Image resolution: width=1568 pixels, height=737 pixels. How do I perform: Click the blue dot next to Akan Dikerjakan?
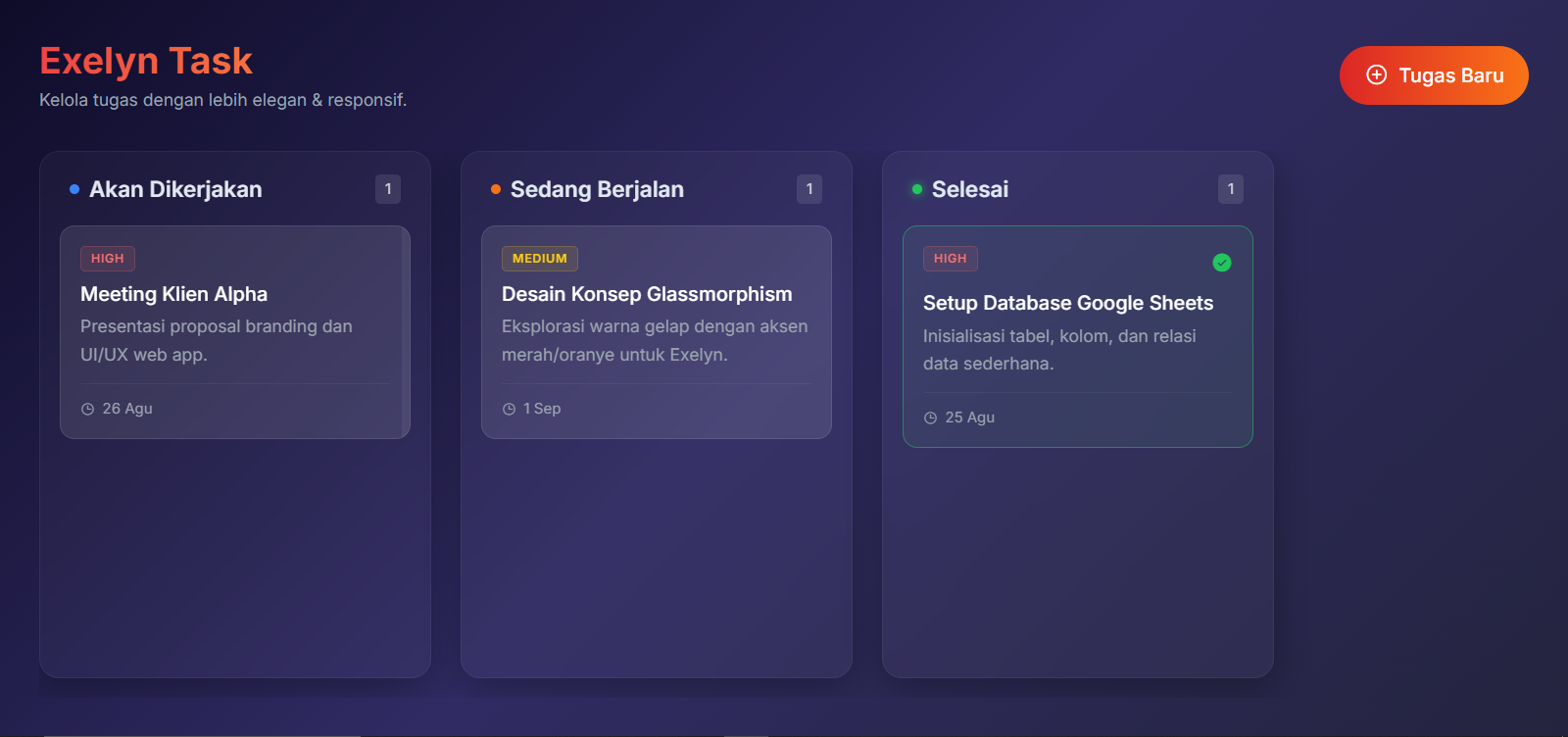pyautogui.click(x=74, y=189)
